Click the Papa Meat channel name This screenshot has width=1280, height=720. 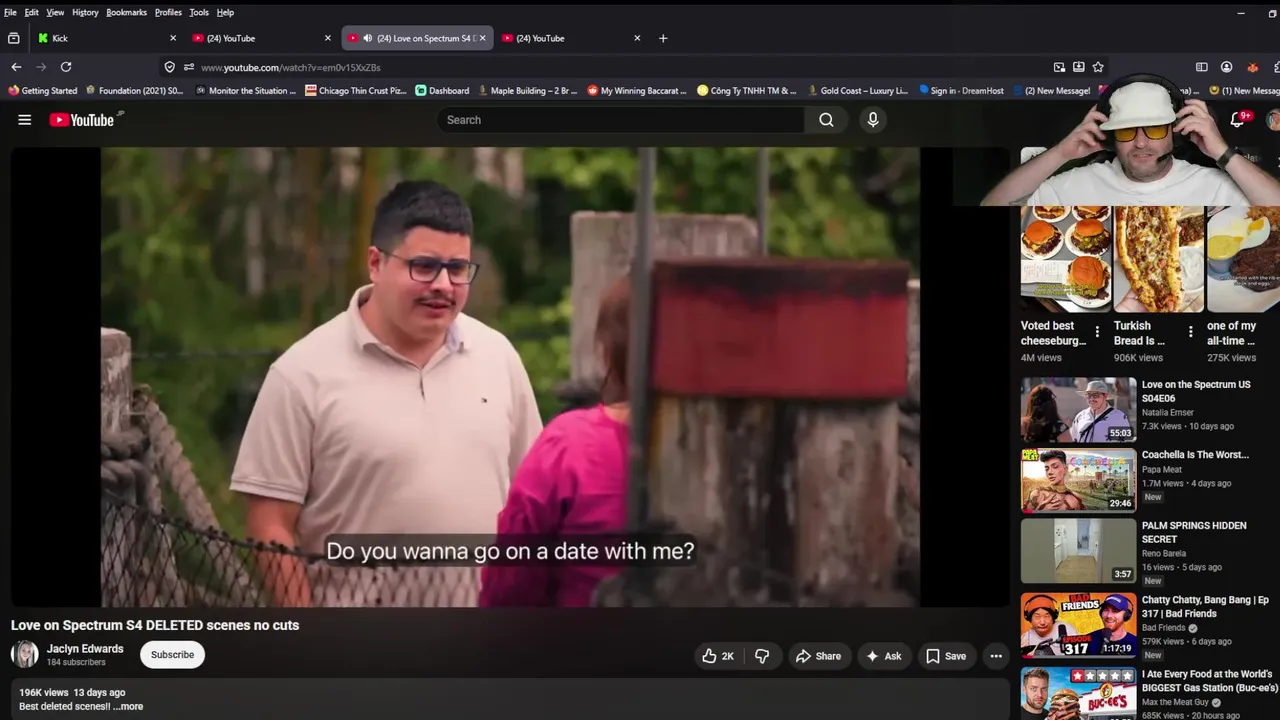coord(1164,469)
